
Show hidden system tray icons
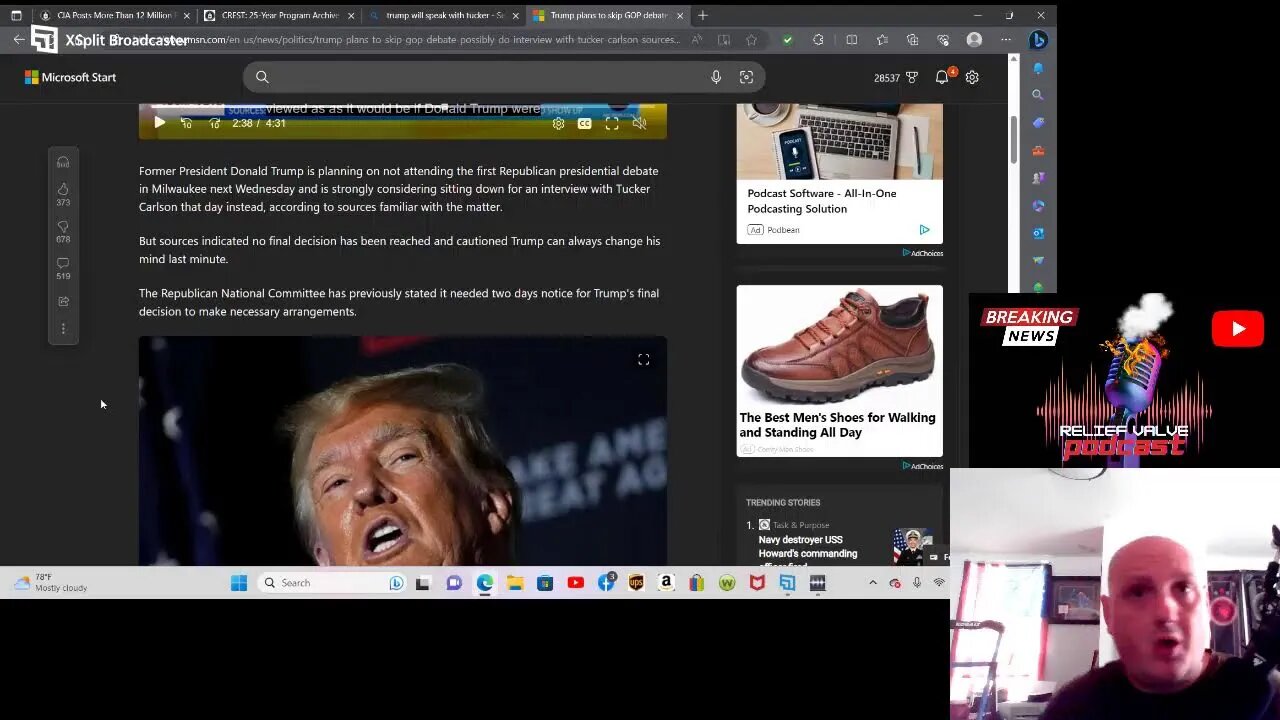(x=873, y=583)
